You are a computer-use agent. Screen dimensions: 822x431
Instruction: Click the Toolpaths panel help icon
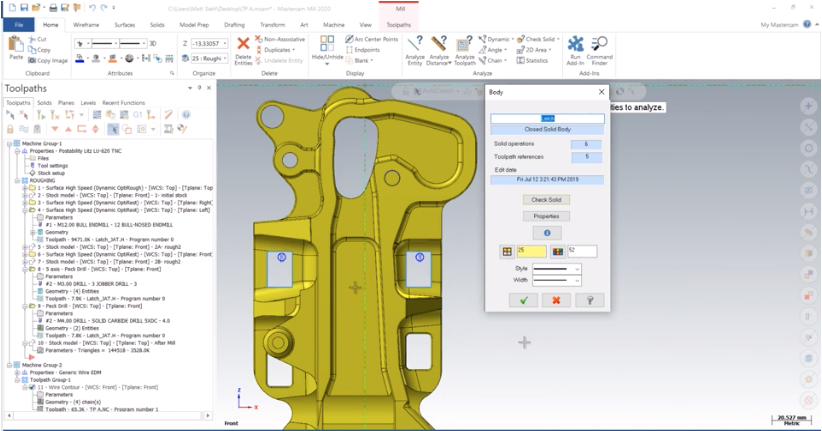coord(186,114)
